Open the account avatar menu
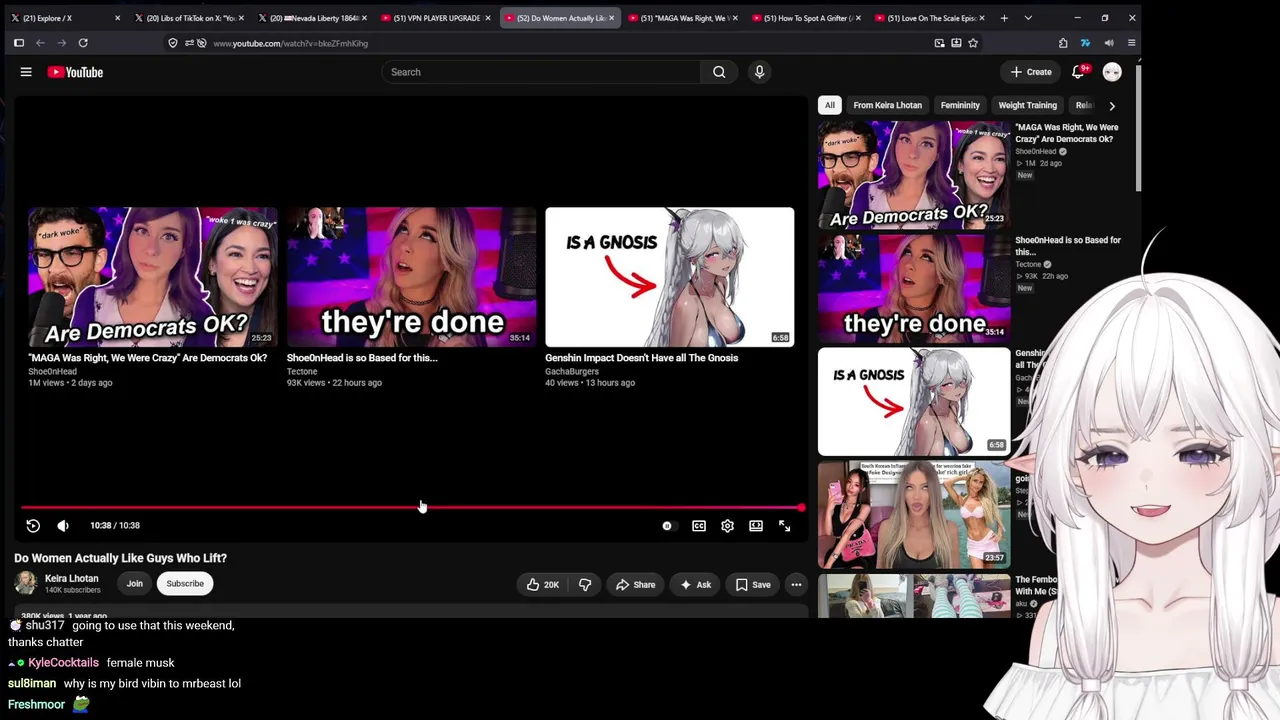The width and height of the screenshot is (1280, 720). coord(1112,72)
